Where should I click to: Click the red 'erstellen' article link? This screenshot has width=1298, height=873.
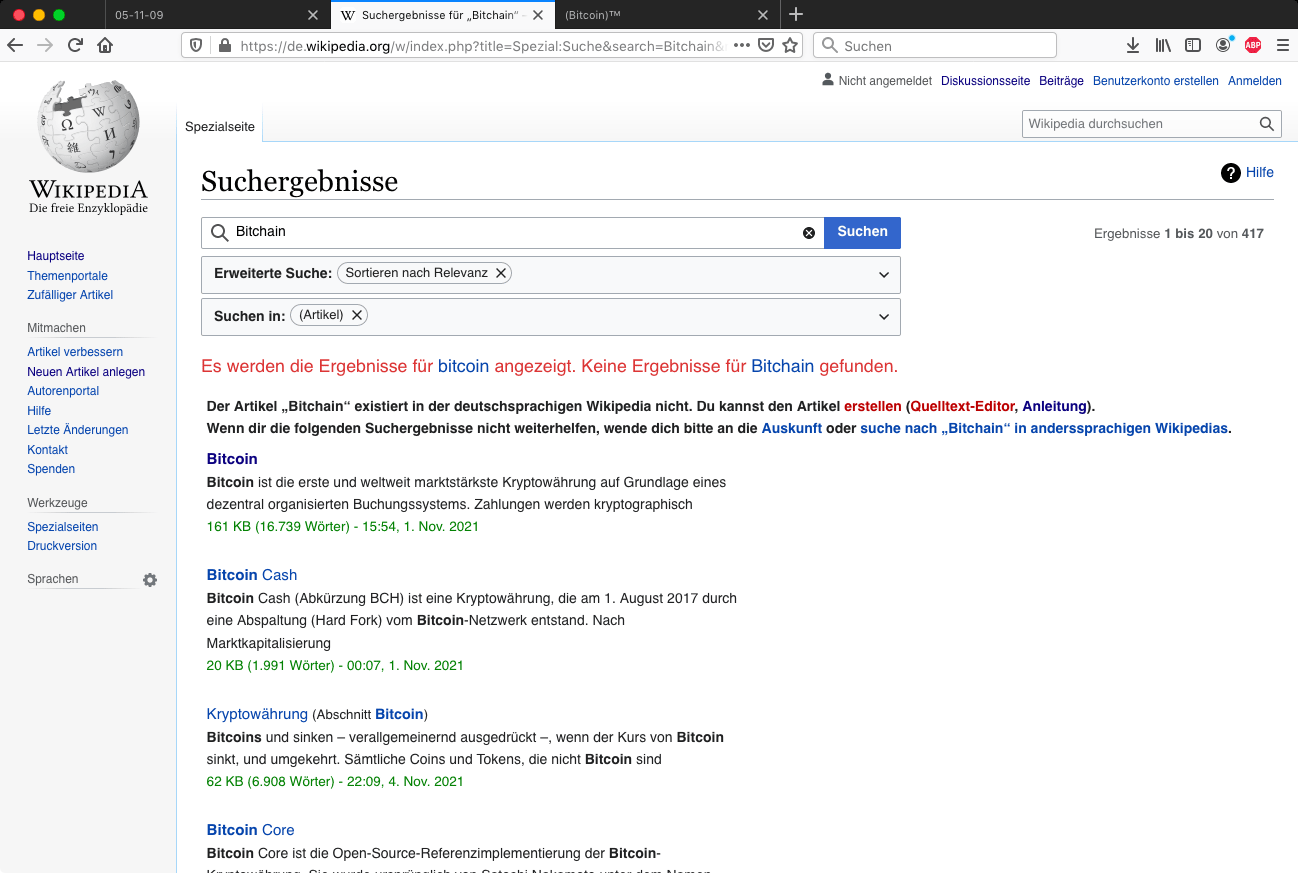click(873, 406)
